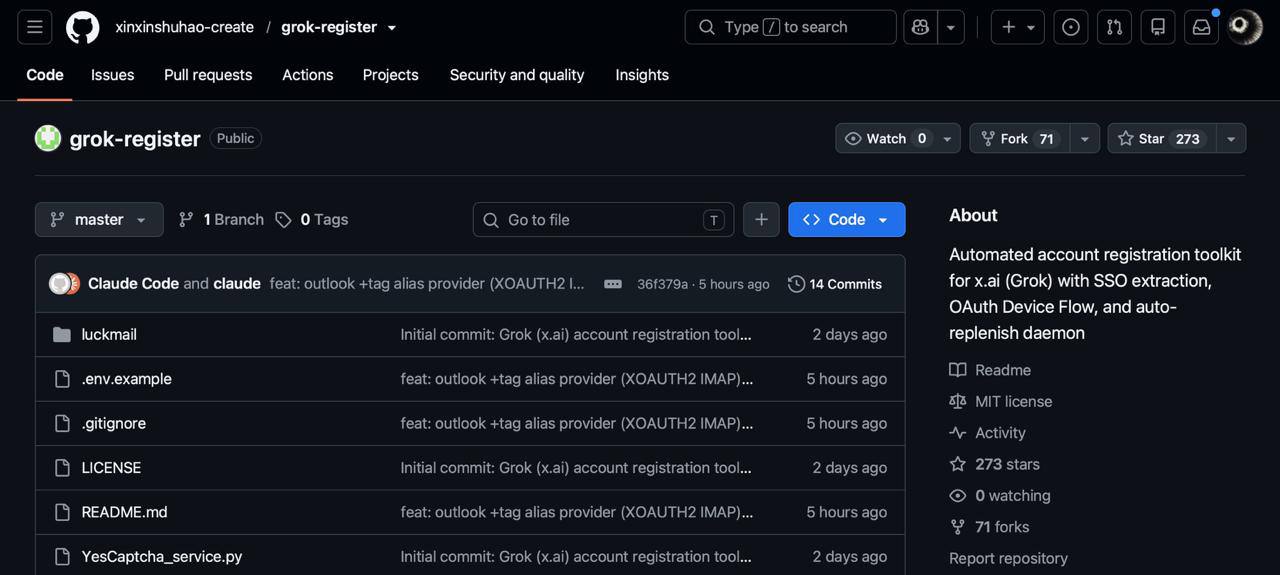The width and height of the screenshot is (1280, 575).
Task: Fork the repository
Action: pos(1019,138)
